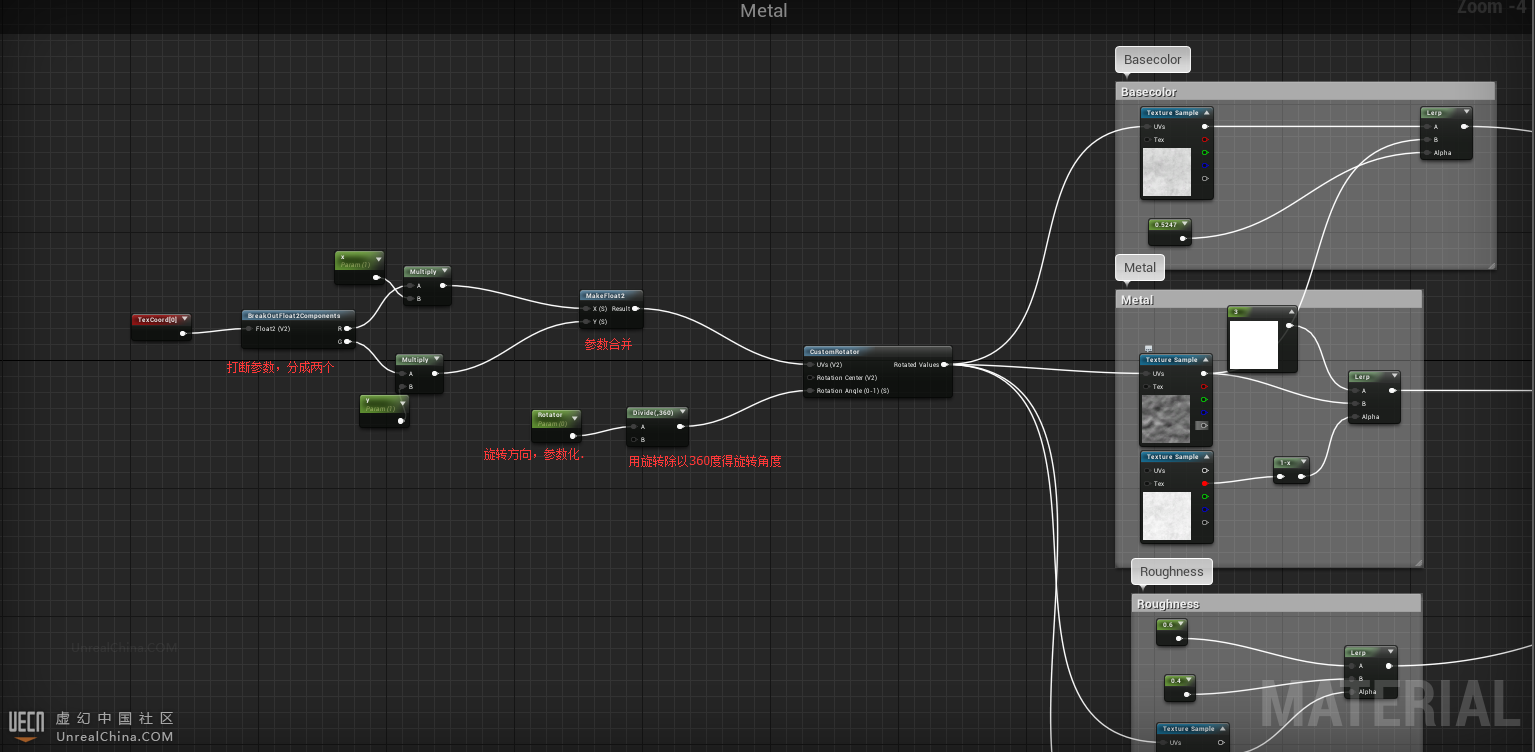Click the G output pin on BreakOutFloat2Components
Image resolution: width=1535 pixels, height=752 pixels.
[347, 342]
